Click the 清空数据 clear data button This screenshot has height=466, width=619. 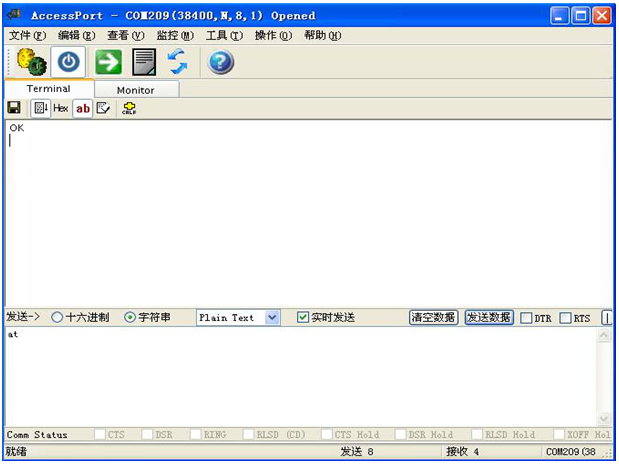tap(433, 317)
